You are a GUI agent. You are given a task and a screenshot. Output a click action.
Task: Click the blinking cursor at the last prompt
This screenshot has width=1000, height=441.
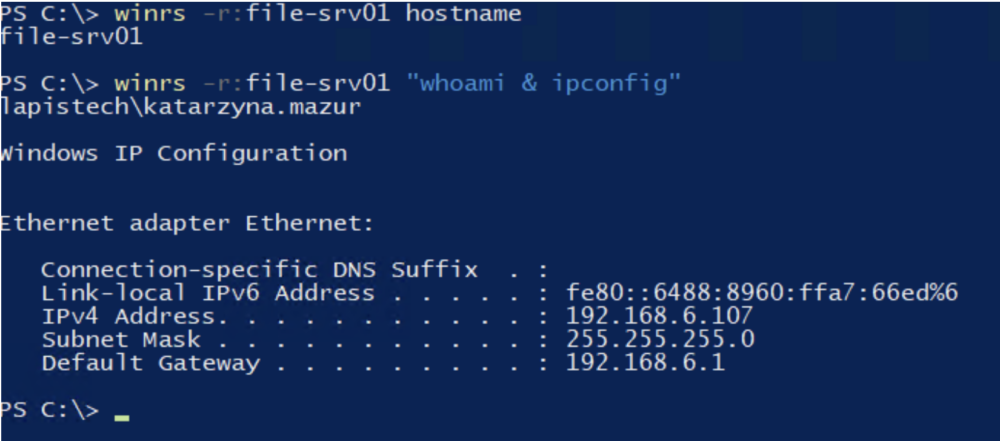tap(122, 416)
